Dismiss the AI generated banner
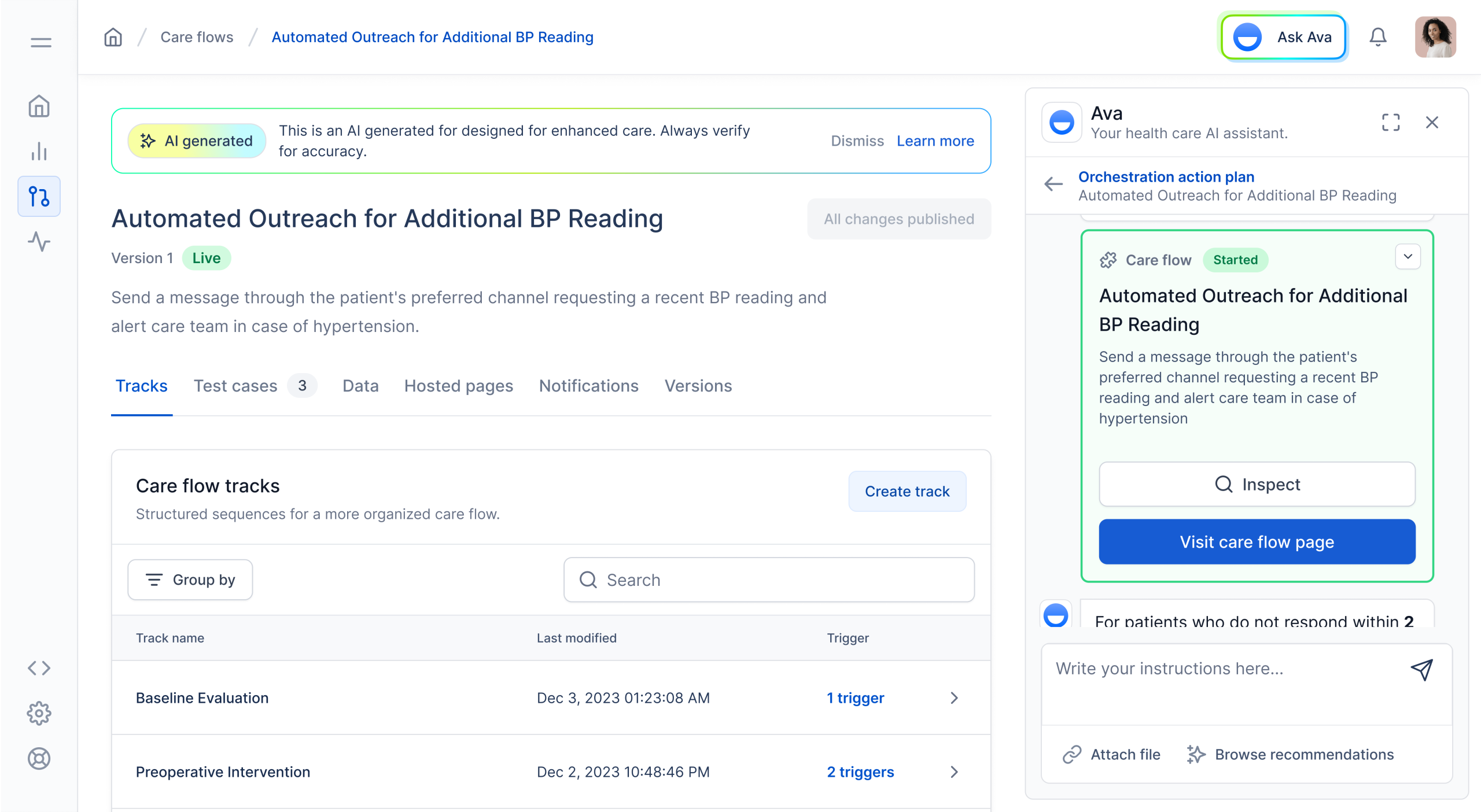The height and width of the screenshot is (812, 1481). [857, 141]
